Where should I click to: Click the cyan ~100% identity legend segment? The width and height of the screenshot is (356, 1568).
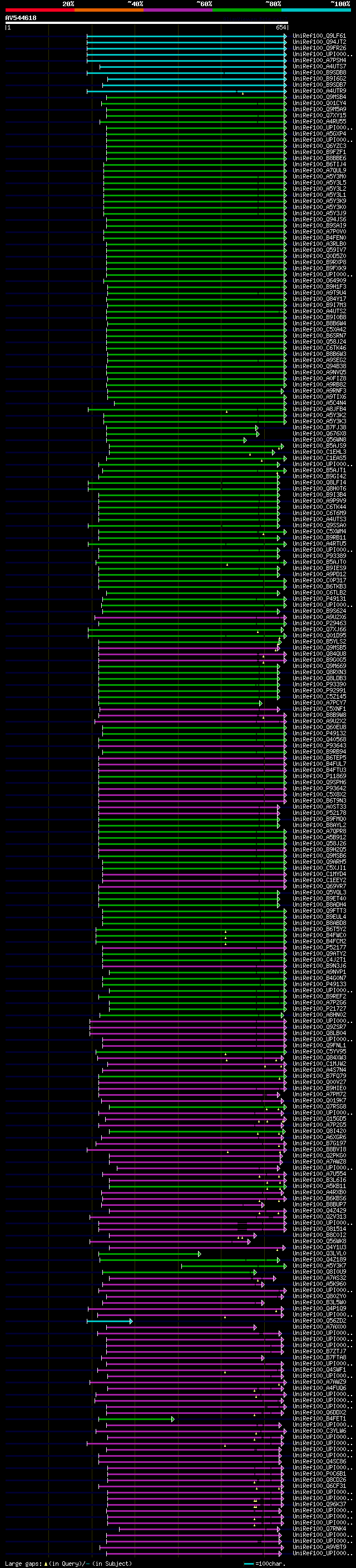click(x=317, y=10)
